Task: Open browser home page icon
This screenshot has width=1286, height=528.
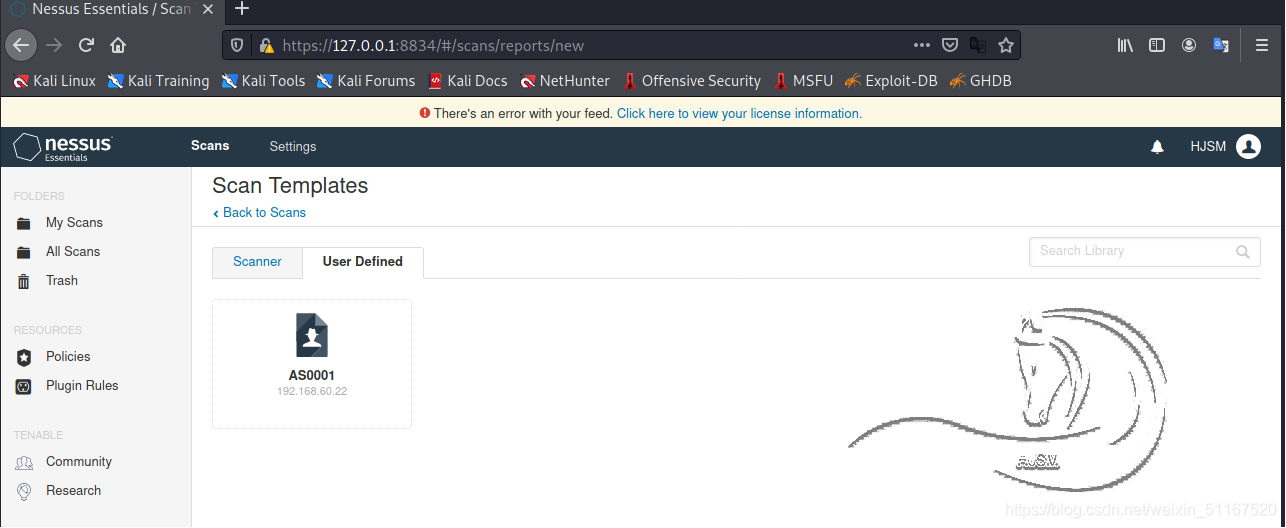Action: (x=118, y=45)
